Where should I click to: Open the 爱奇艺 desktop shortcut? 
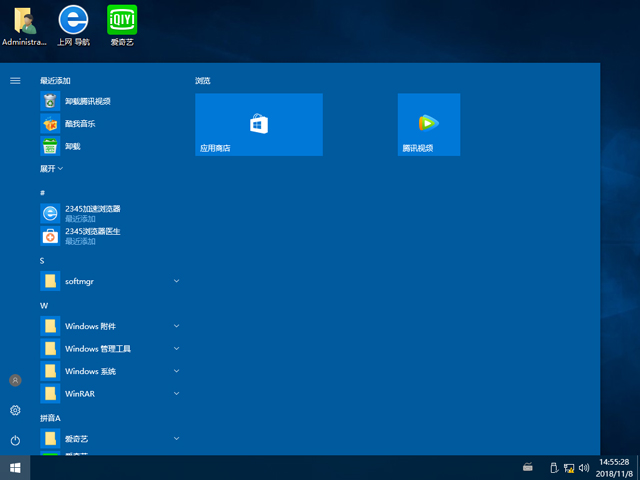coord(122,26)
